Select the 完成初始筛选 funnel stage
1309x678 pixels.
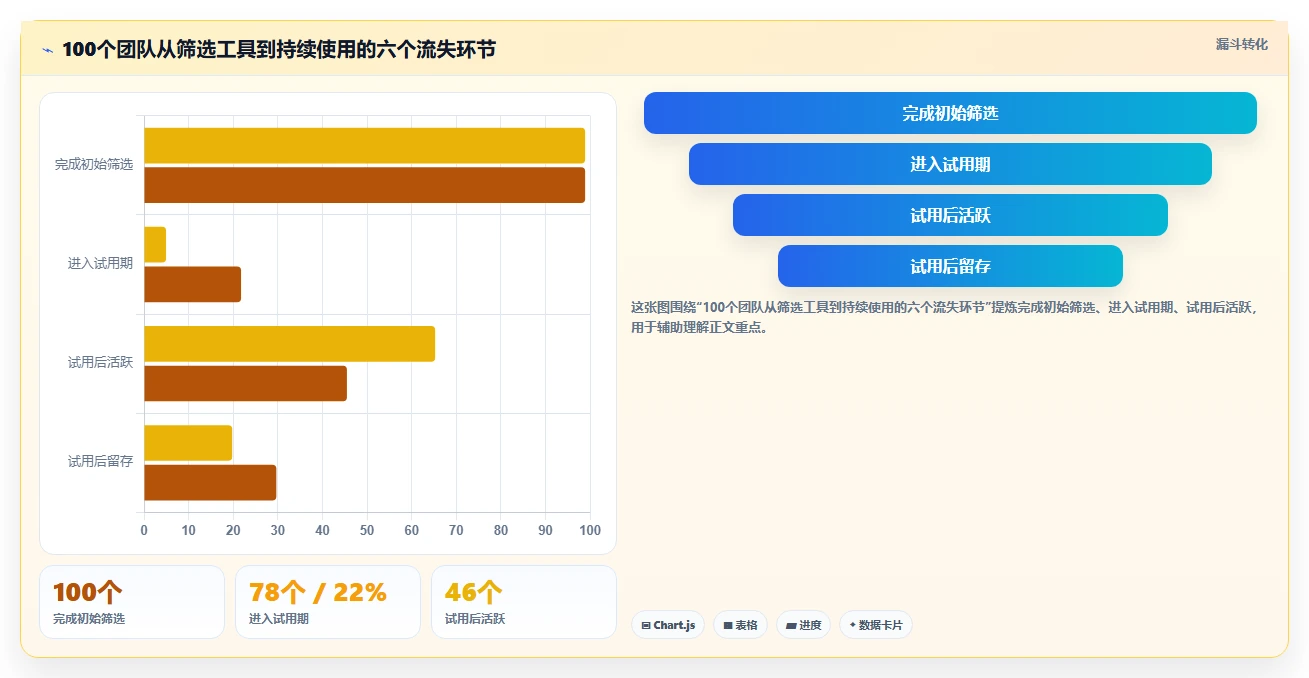(x=950, y=113)
